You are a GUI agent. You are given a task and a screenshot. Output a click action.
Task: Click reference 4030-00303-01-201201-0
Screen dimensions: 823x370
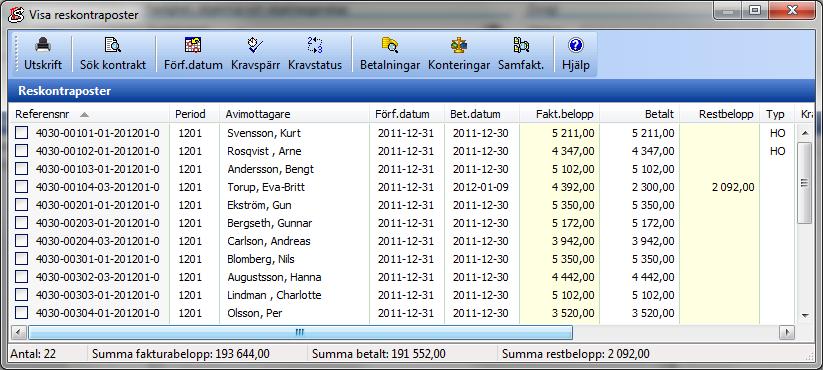[x=98, y=295]
